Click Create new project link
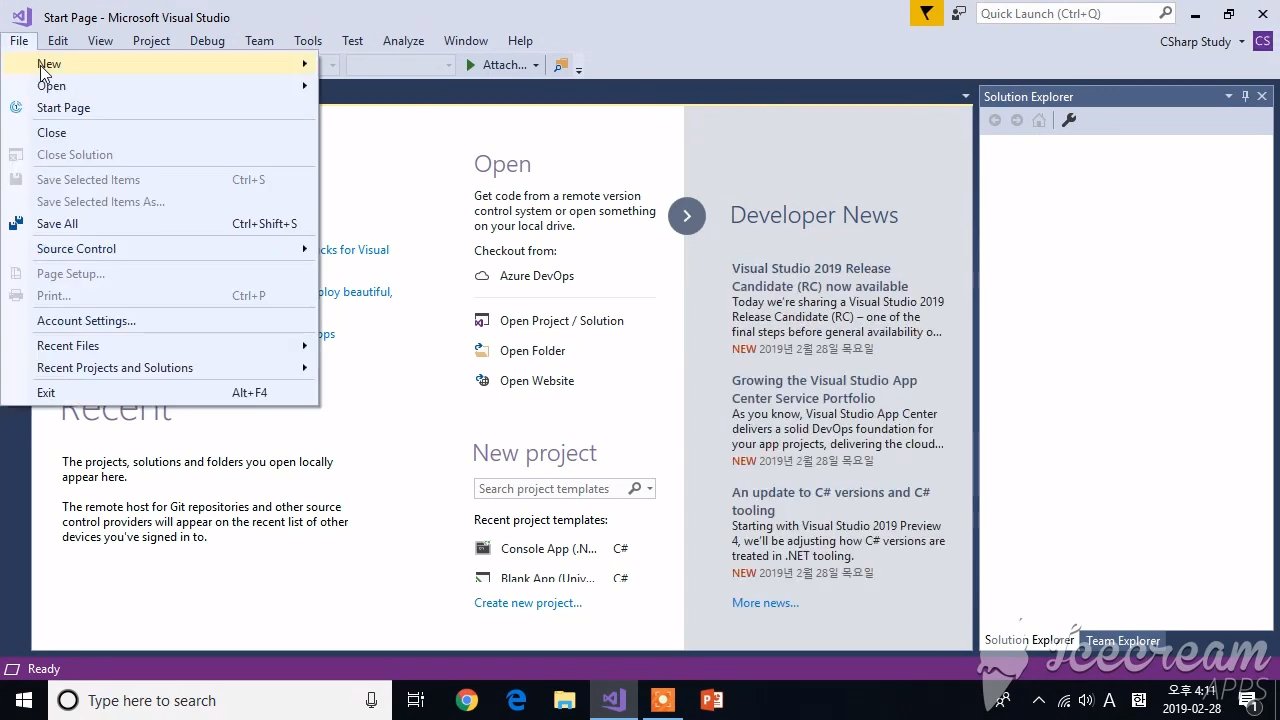 528,603
